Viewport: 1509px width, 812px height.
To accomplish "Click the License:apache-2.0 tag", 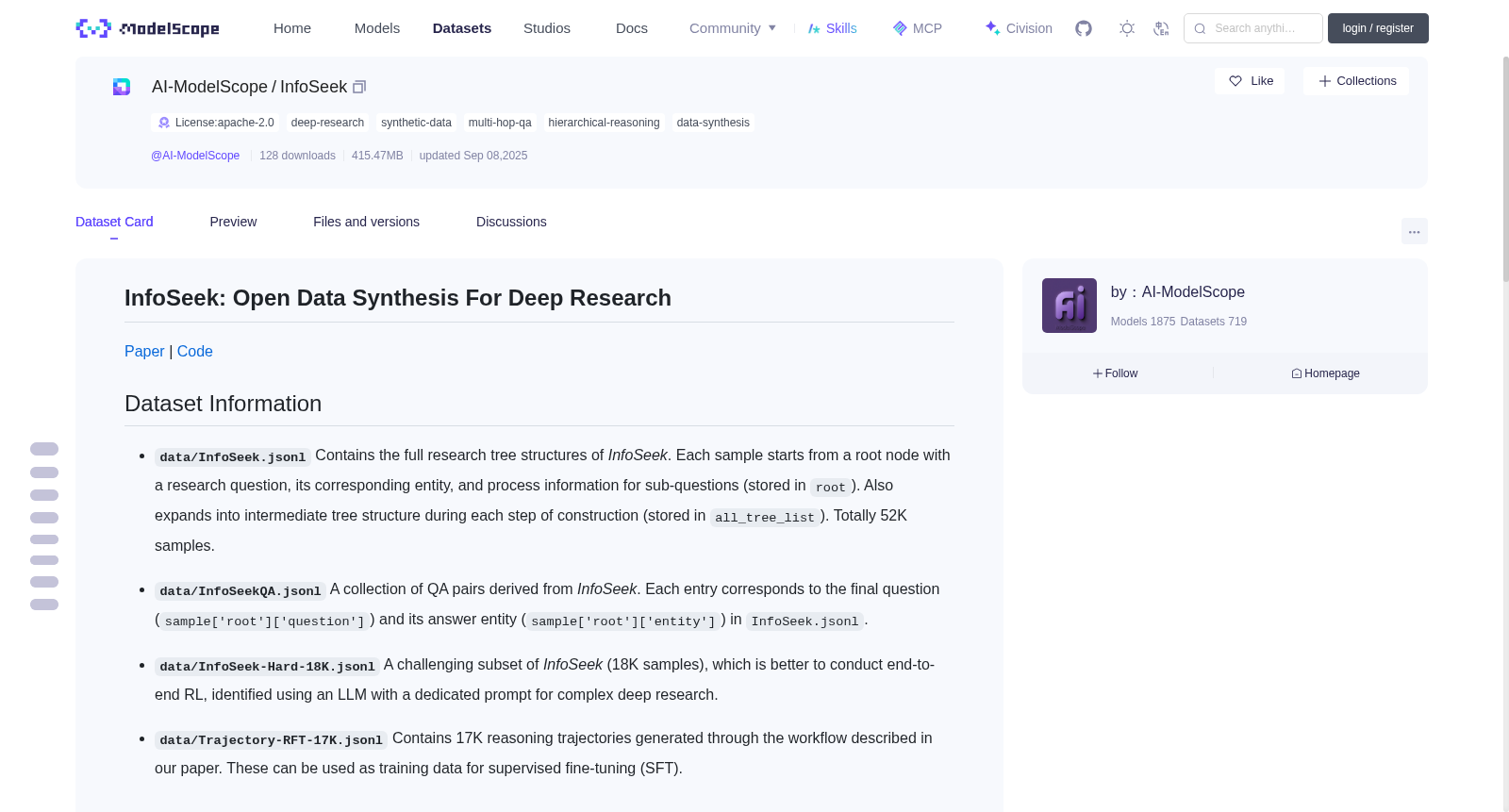I will (216, 123).
